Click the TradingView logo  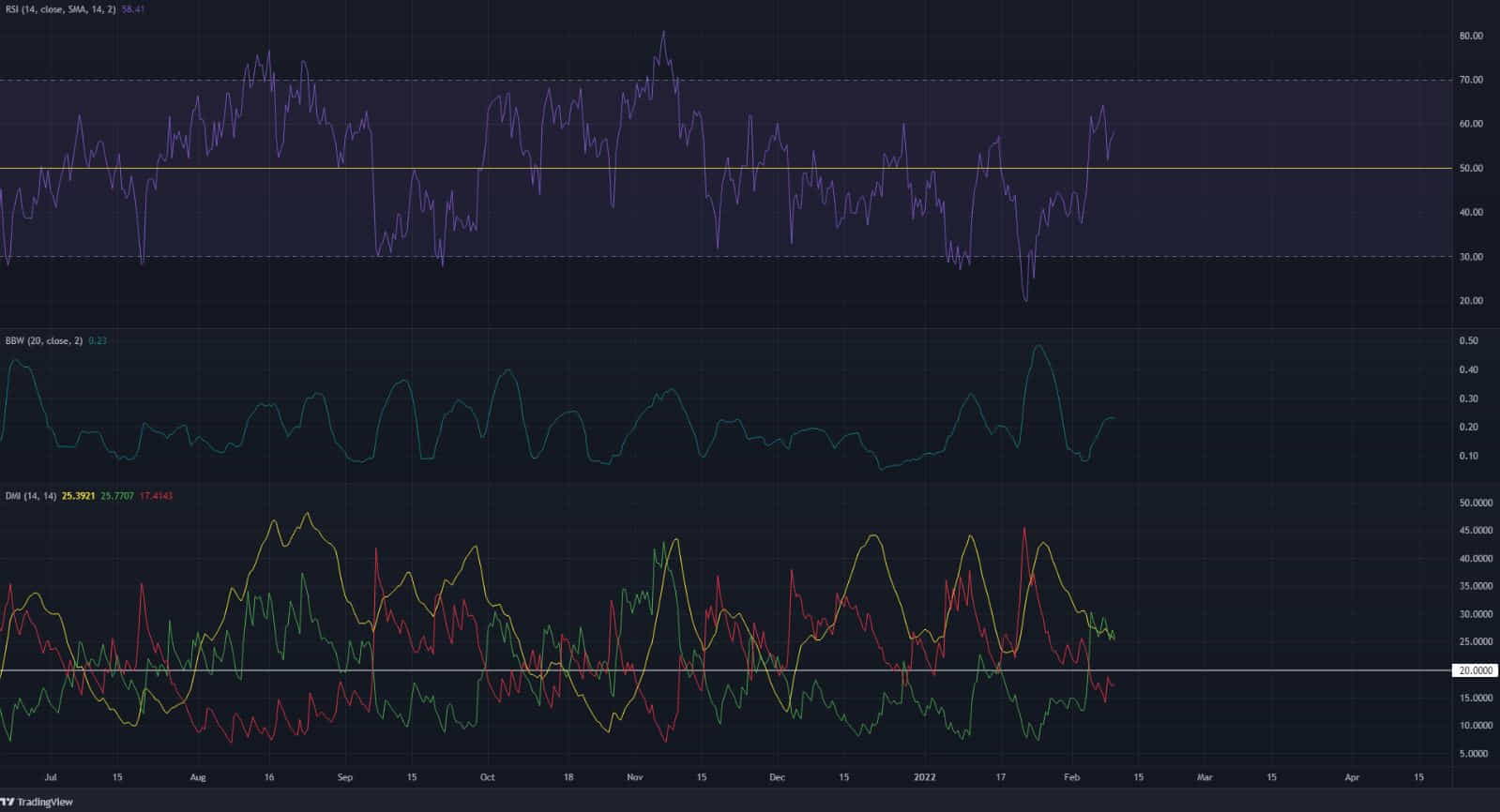[x=37, y=802]
